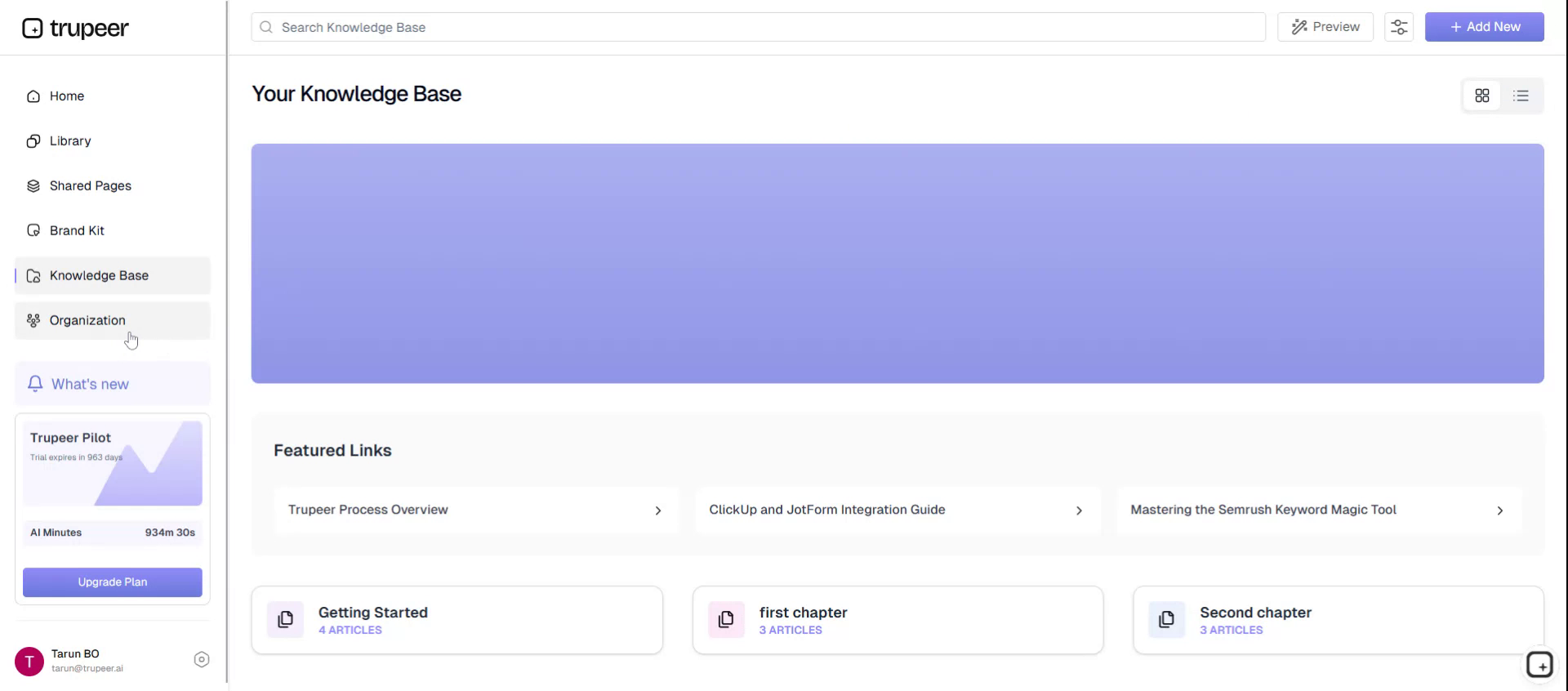Click 'Trial expires in 963 days' text
The image size is (1568, 691).
[76, 457]
